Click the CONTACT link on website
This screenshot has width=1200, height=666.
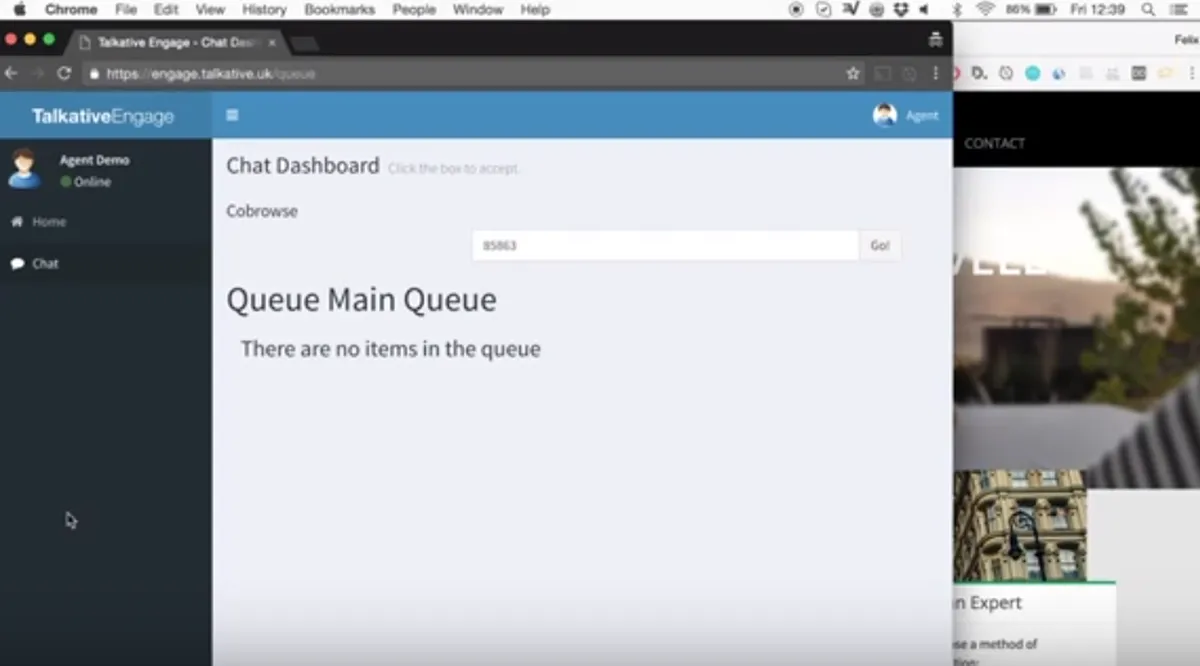tap(994, 143)
